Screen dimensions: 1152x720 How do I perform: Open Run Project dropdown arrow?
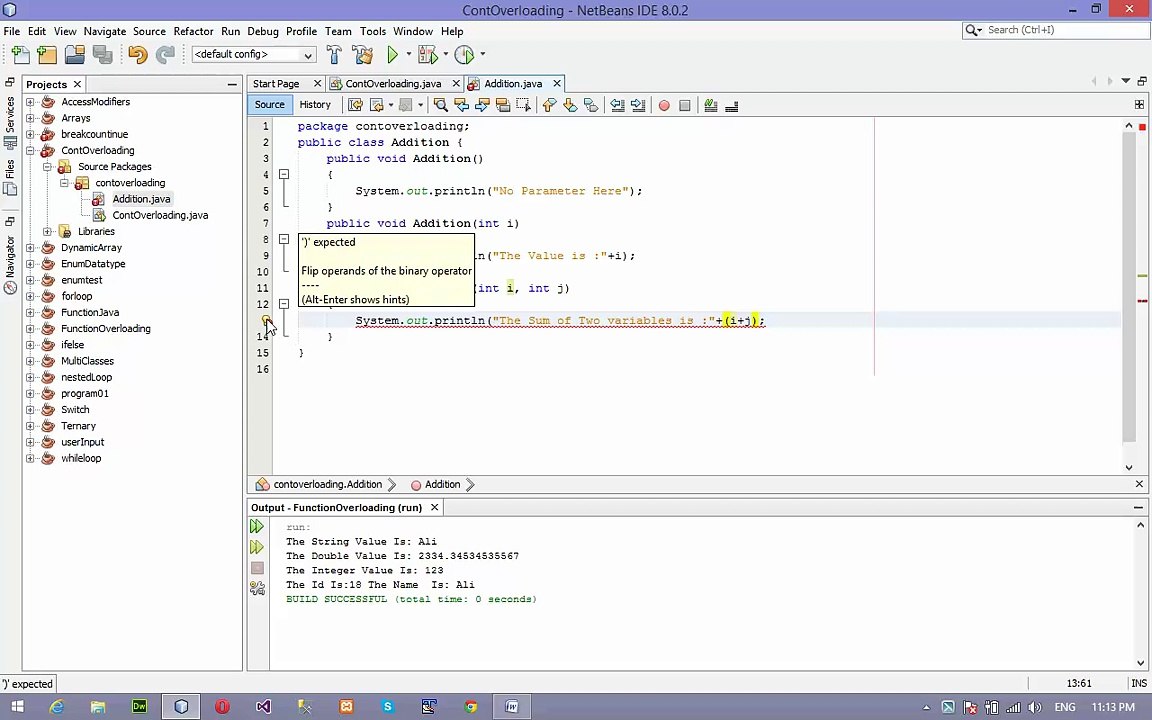pyautogui.click(x=408, y=54)
